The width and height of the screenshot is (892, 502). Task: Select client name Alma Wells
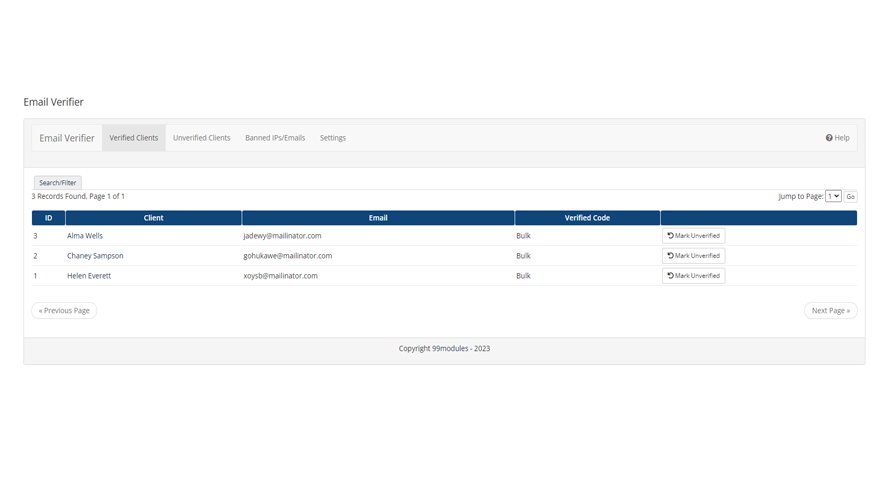85,236
